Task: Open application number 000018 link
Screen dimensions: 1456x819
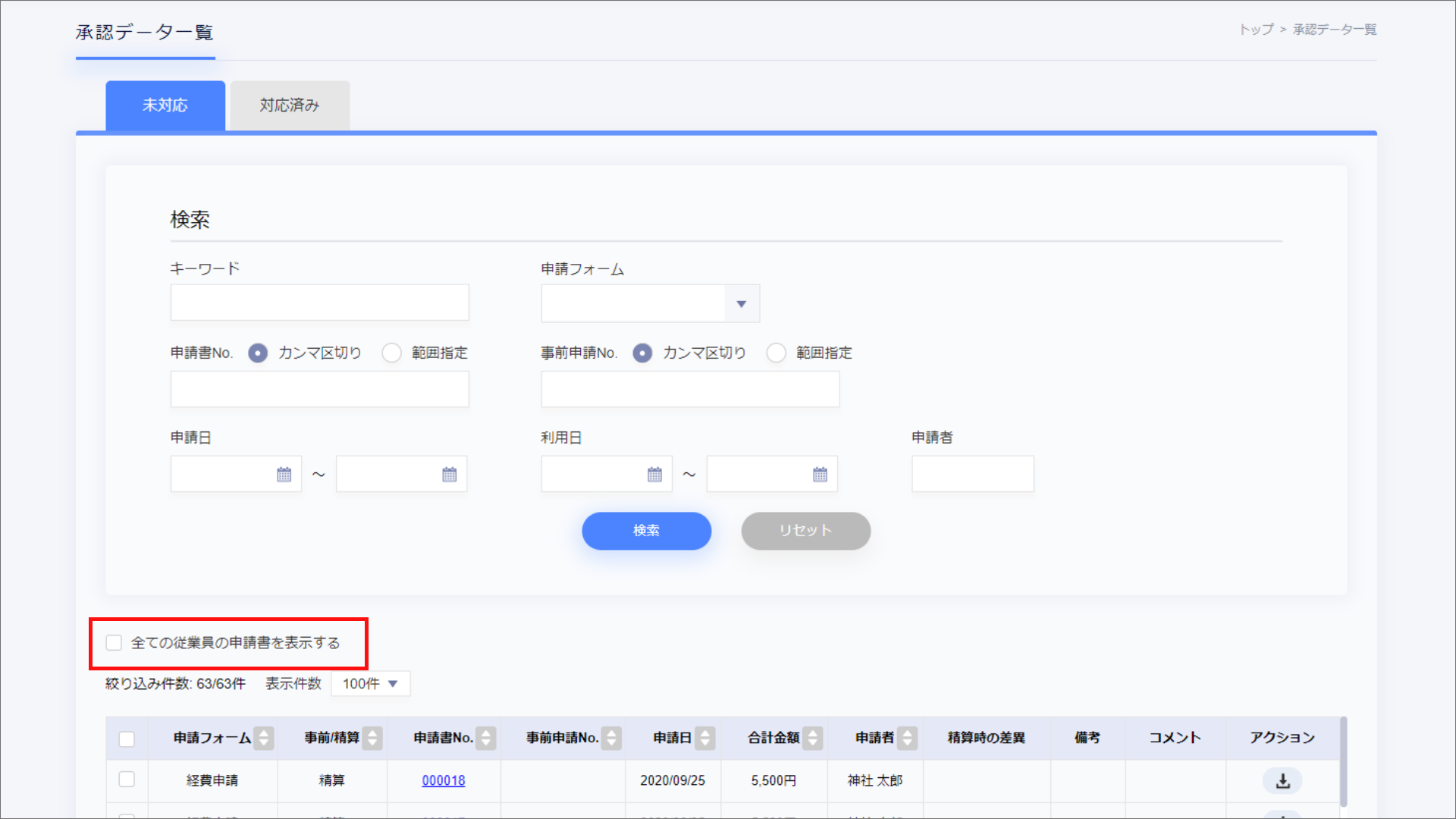Action: point(443,780)
